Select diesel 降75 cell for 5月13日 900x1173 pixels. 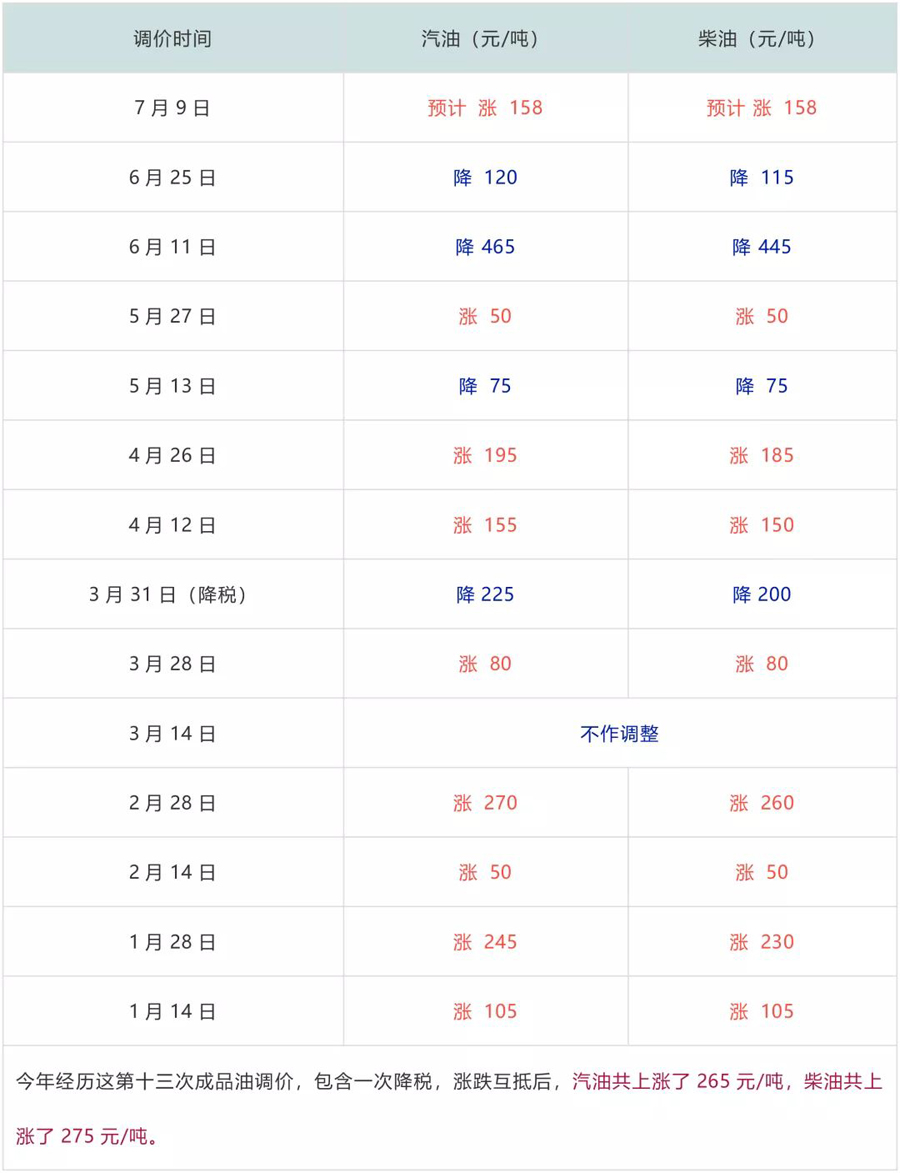click(x=762, y=386)
